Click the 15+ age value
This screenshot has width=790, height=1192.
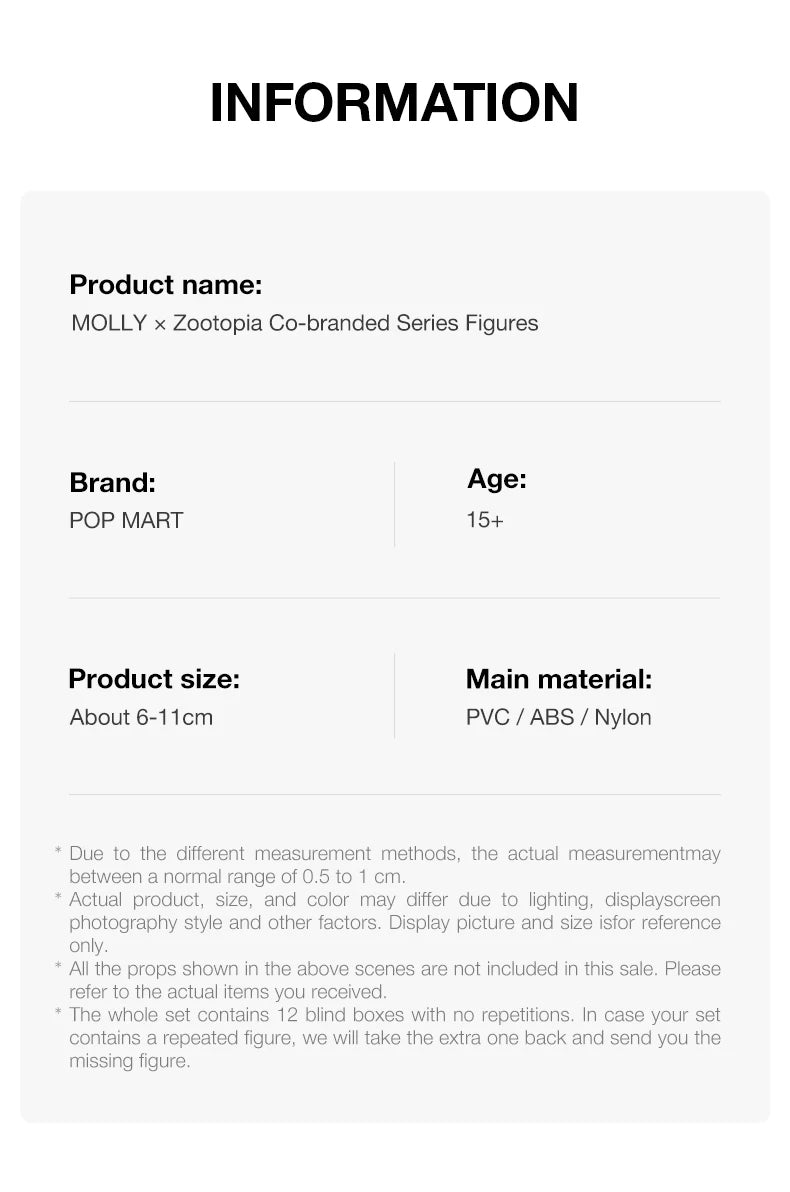point(485,520)
